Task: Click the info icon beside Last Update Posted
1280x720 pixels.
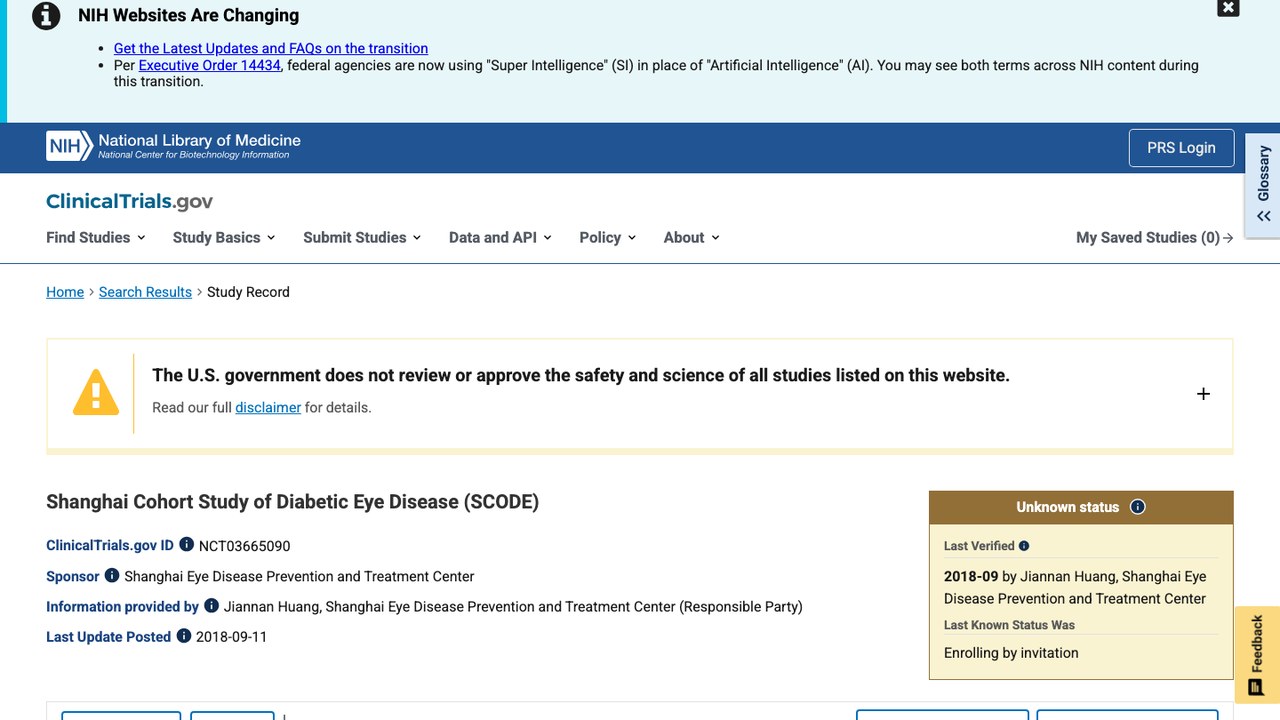Action: pos(184,635)
